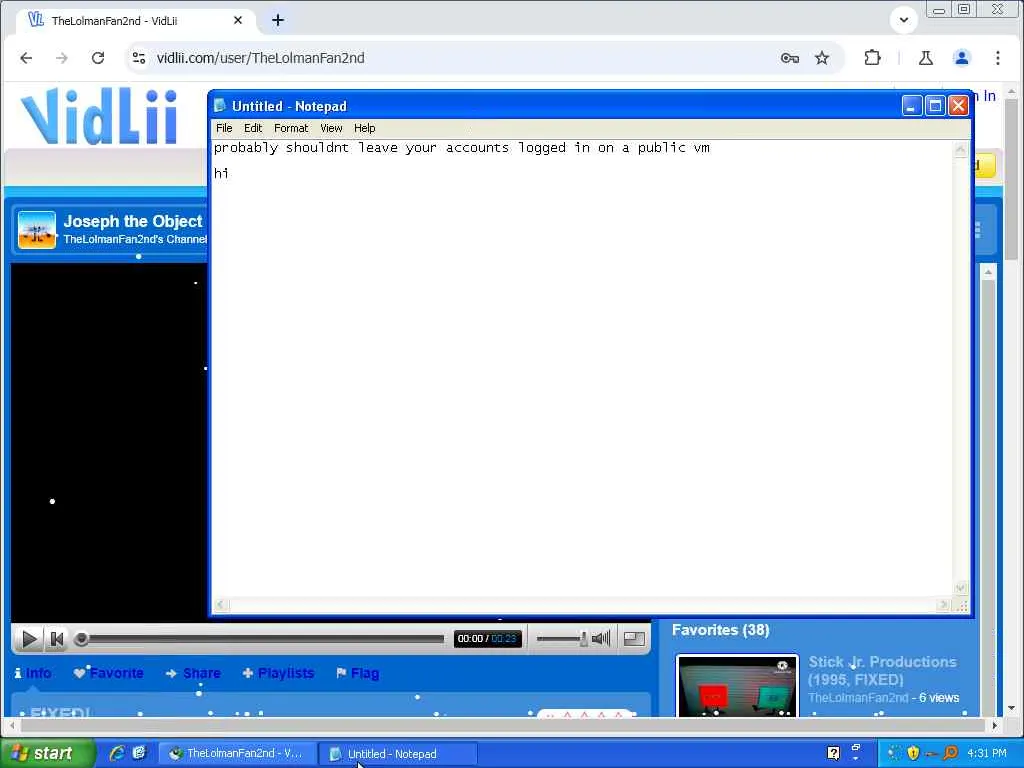Image resolution: width=1024 pixels, height=768 pixels.
Task: Click the page horizontal scrollbar track
Action: pyautogui.click(x=503, y=725)
